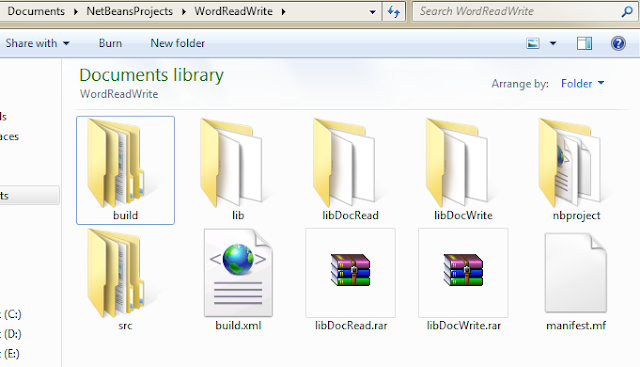
Task: Expand the arrow after WordReadWrite in breadcrumb
Action: pyautogui.click(x=283, y=12)
